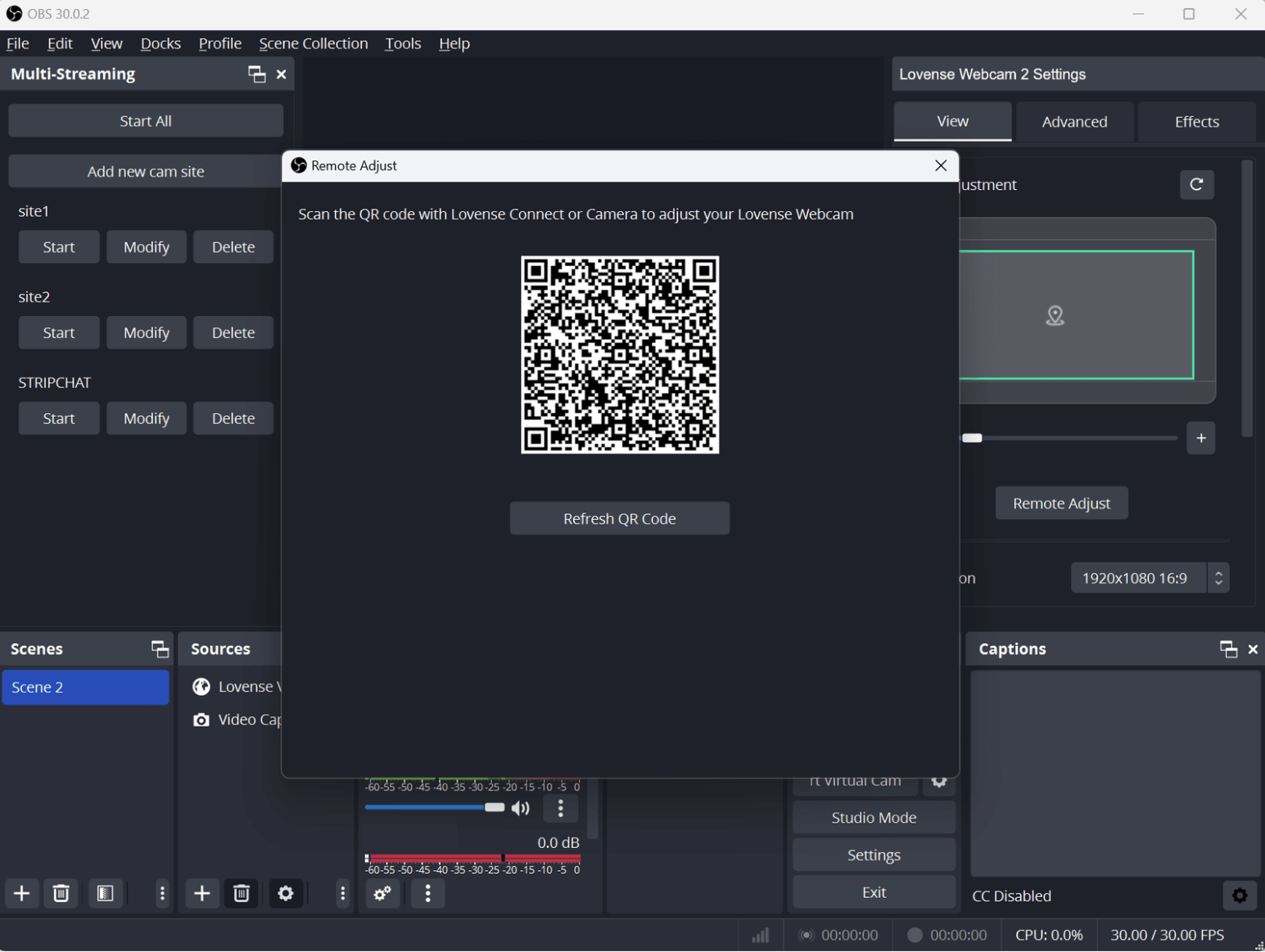Switch to the Effects tab
Screen dimensions: 1265x952
[x=1196, y=122]
